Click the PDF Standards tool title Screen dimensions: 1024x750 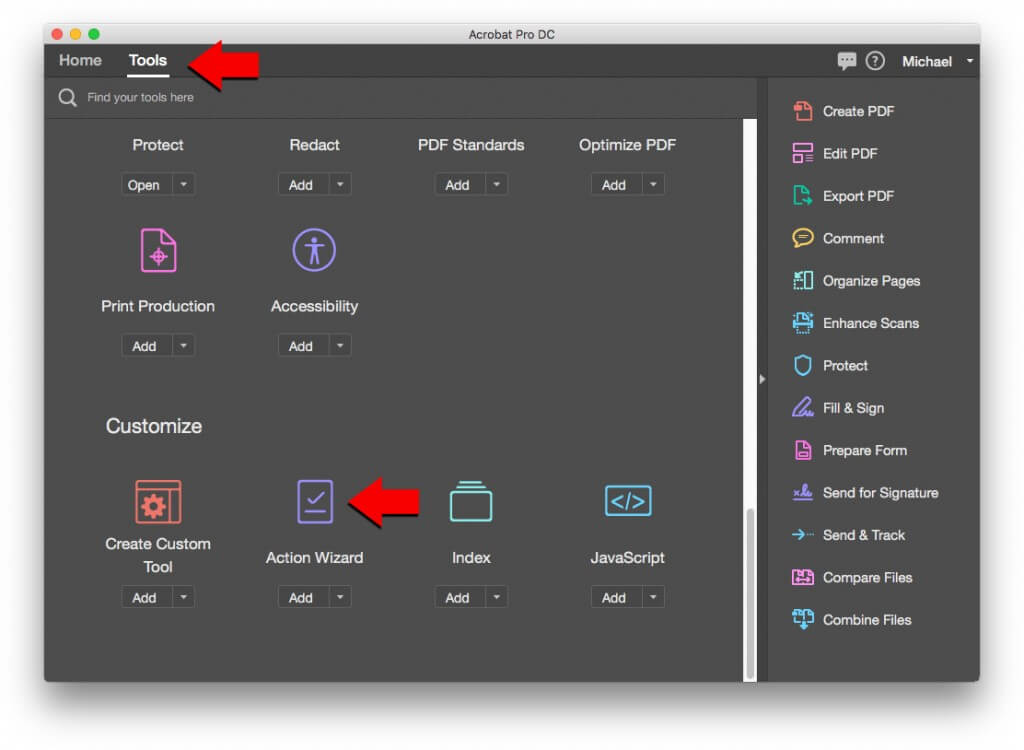pyautogui.click(x=471, y=144)
